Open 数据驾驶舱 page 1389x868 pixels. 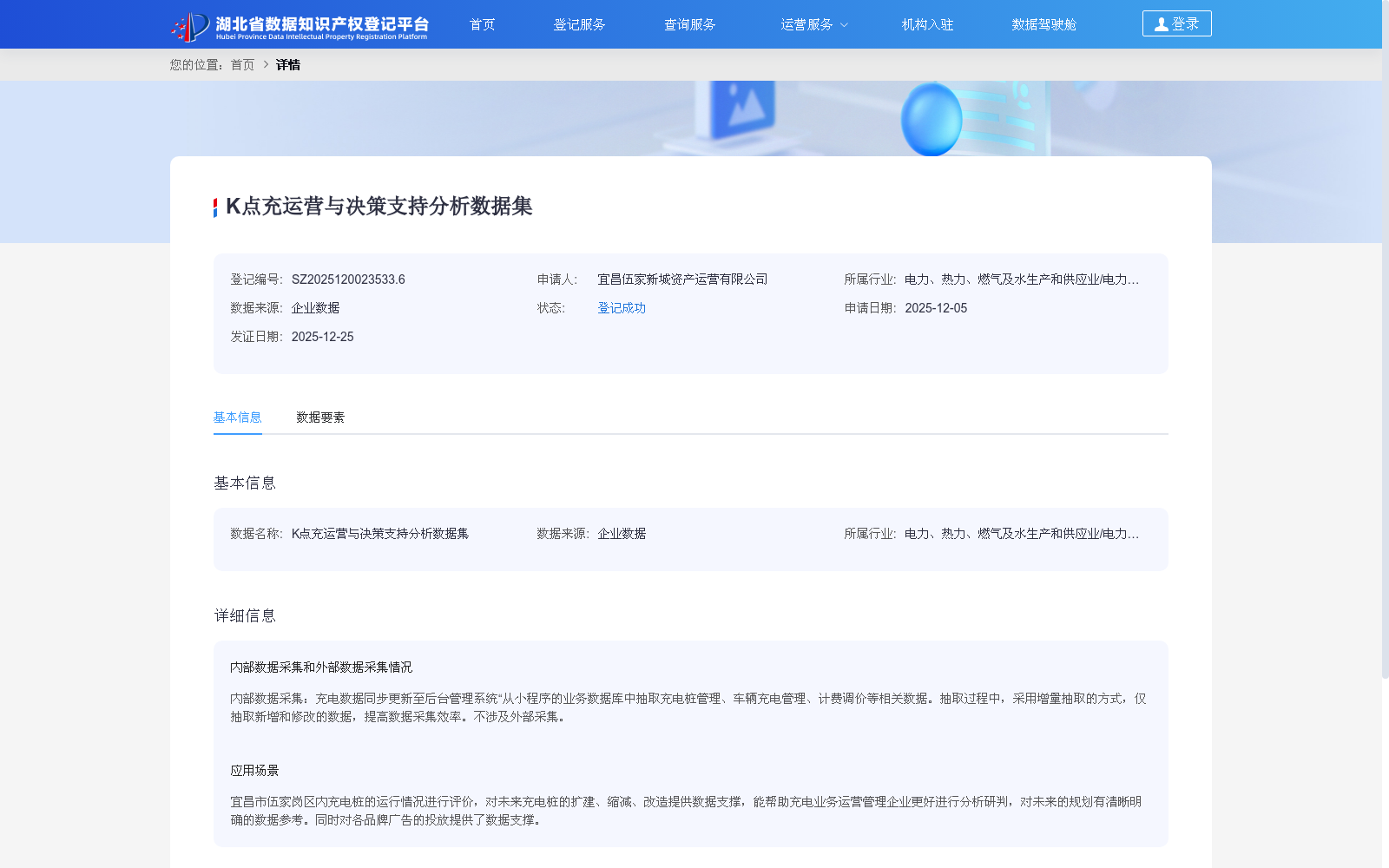[1043, 24]
